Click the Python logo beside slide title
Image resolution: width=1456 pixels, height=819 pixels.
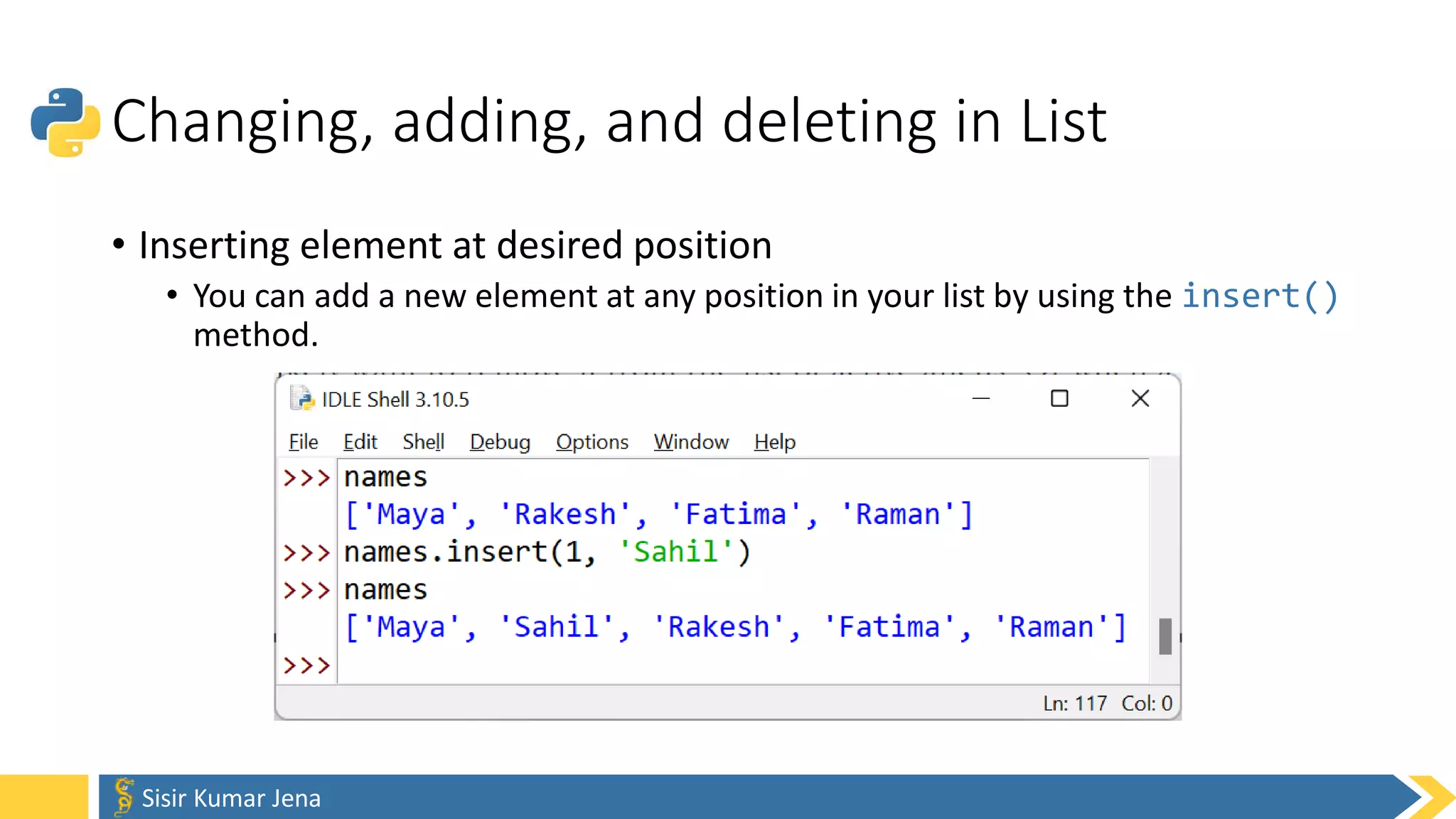coord(65,122)
